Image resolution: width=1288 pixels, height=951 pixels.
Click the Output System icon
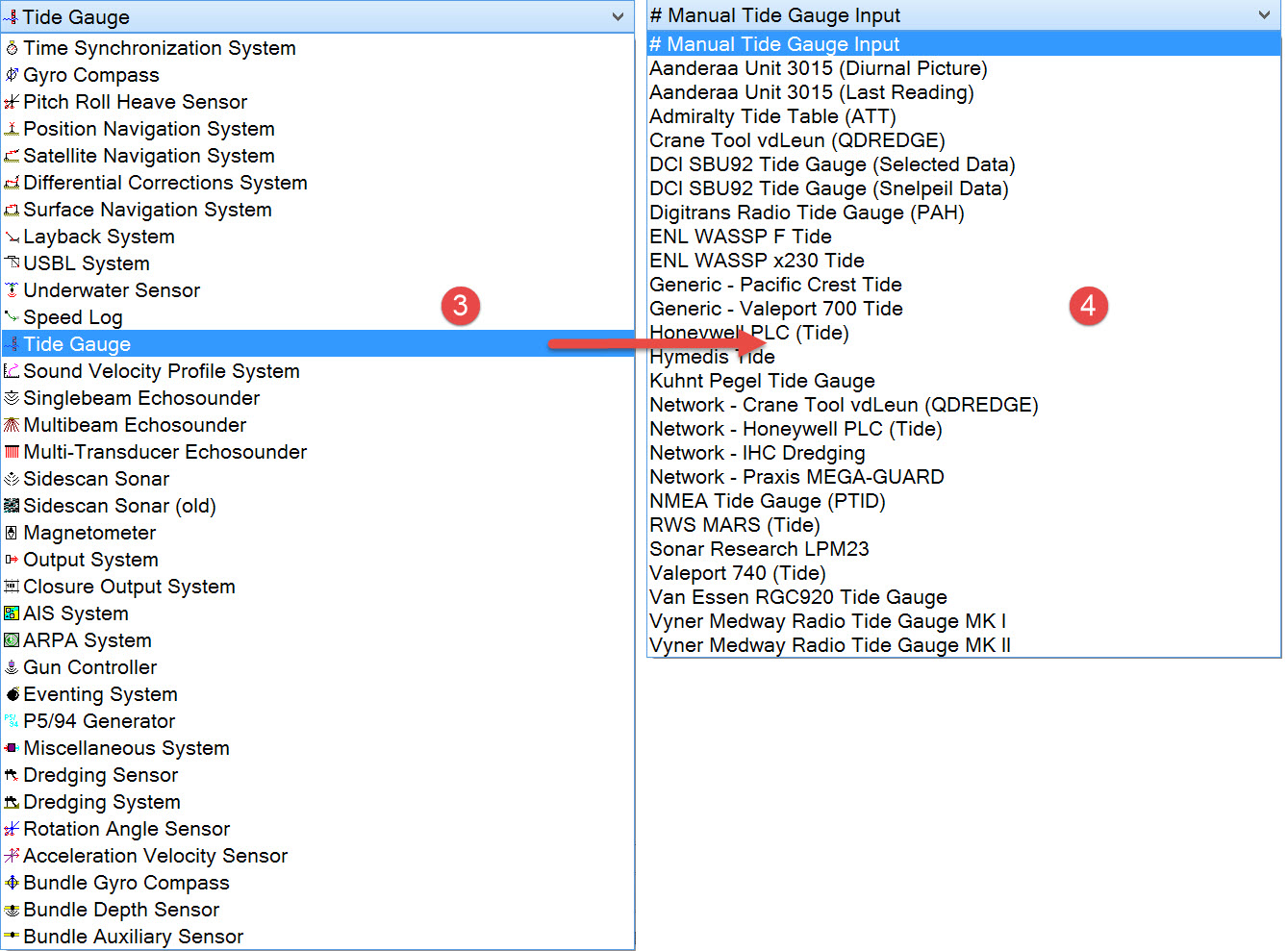(x=12, y=560)
